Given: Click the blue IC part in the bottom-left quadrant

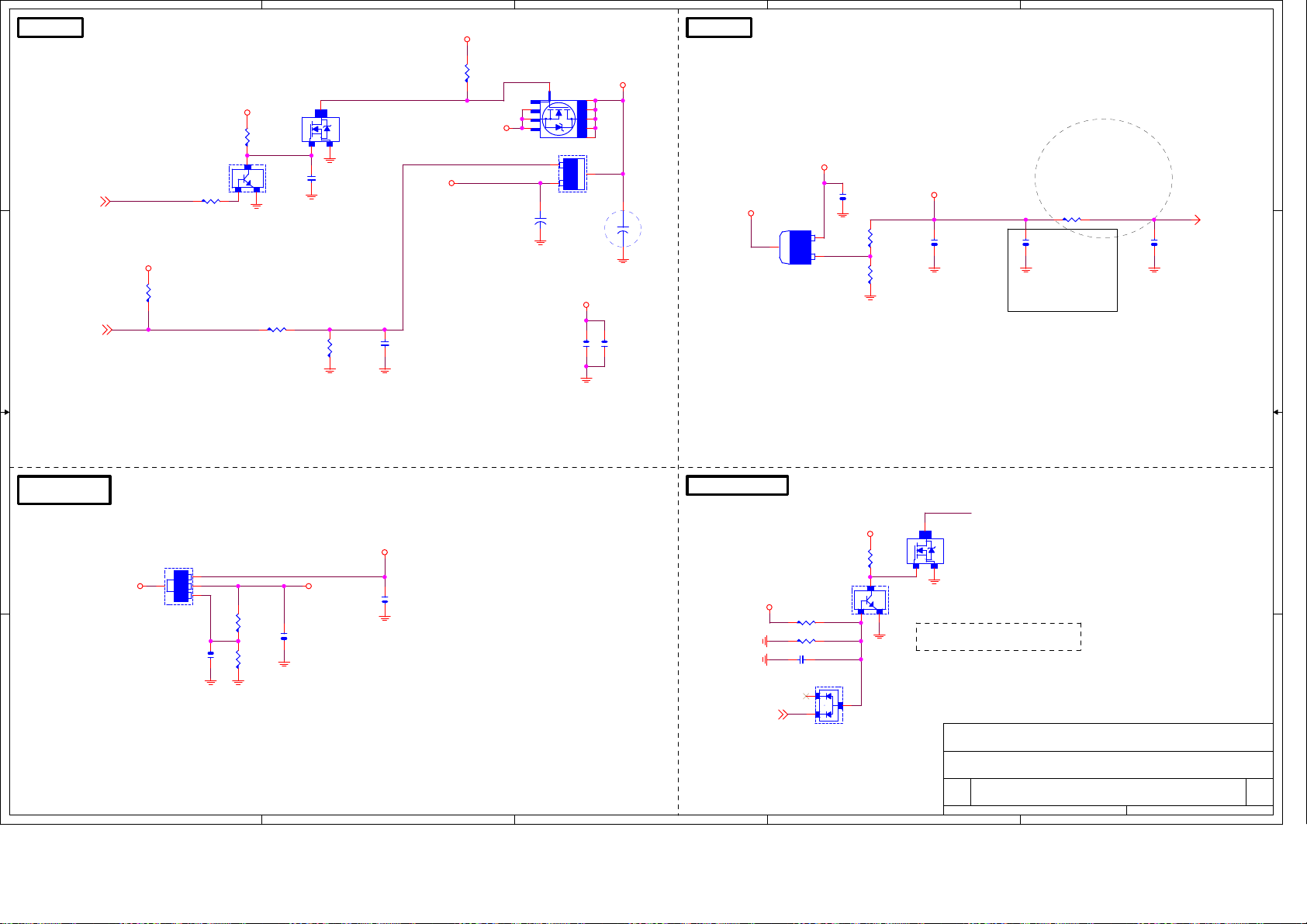Looking at the screenshot, I should click(x=179, y=586).
